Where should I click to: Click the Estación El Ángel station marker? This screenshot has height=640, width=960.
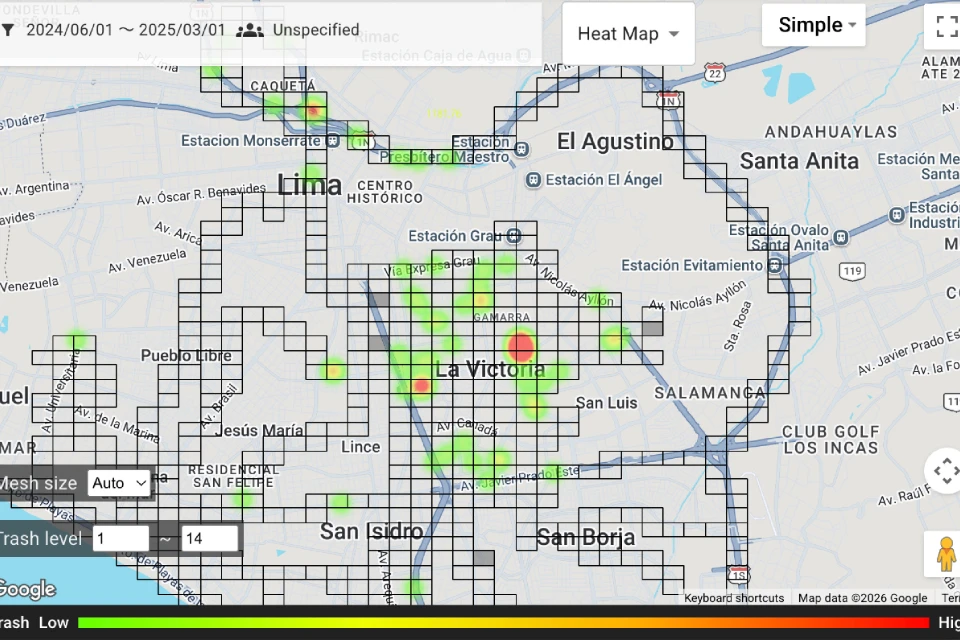[x=533, y=180]
